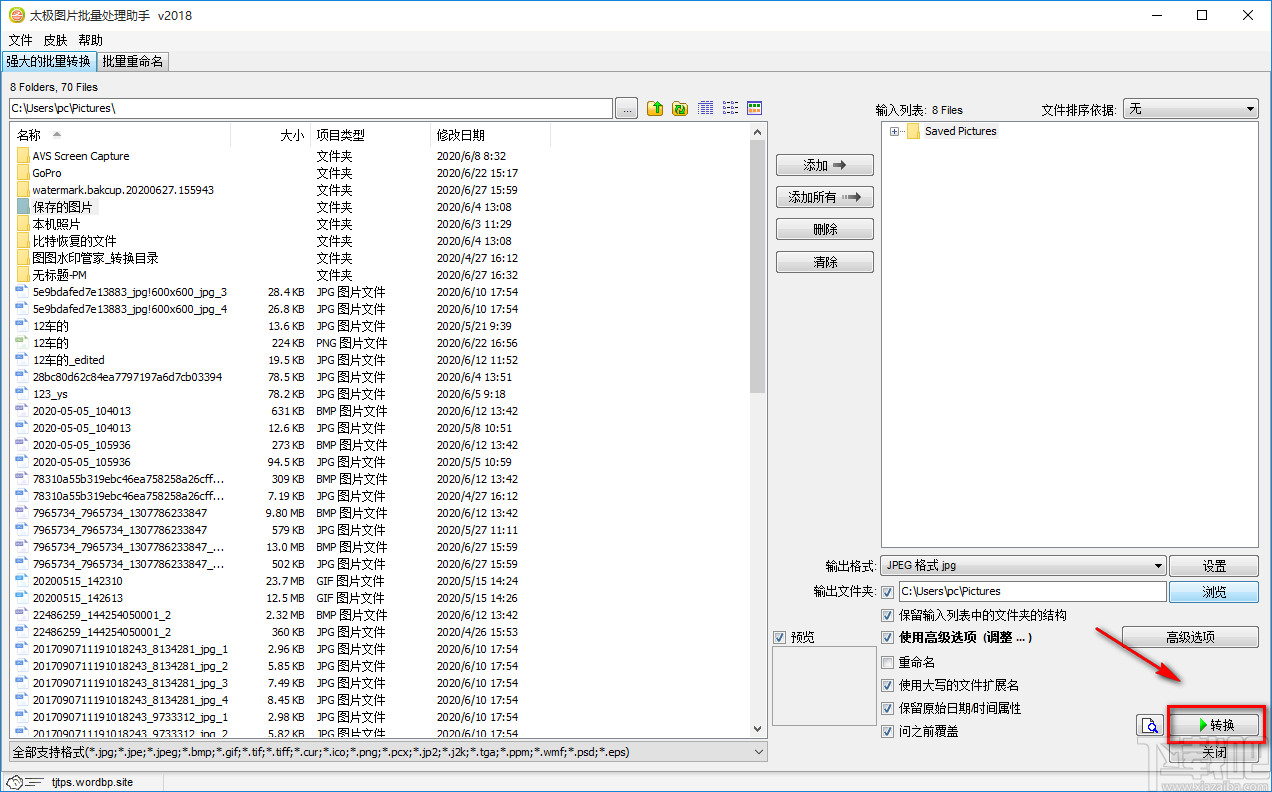The width and height of the screenshot is (1272, 792).
Task: Click icon of 20200515_142310 GIF file
Action: point(23,581)
